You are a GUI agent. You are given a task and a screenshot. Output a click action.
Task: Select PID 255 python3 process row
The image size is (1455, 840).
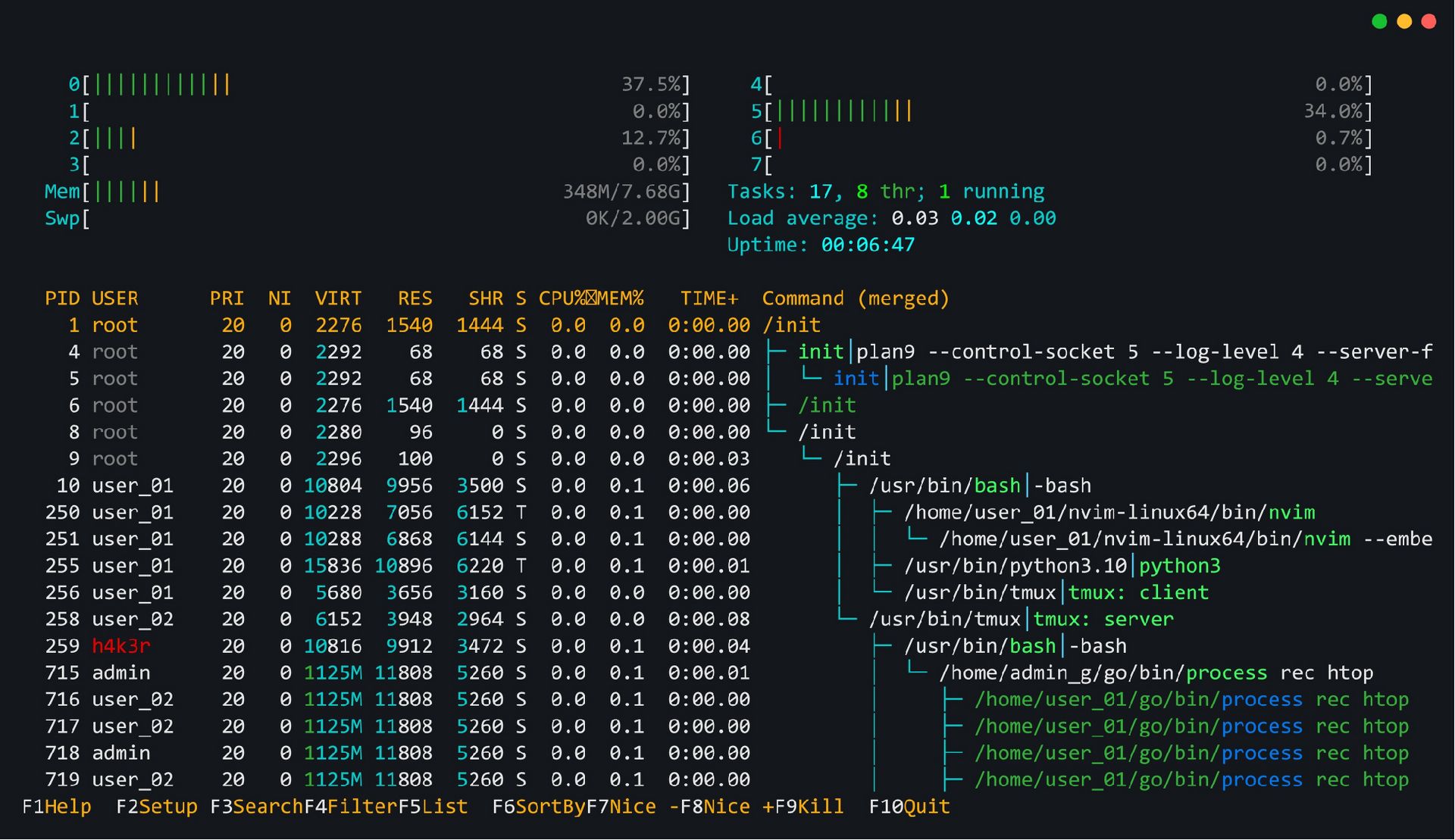pyautogui.click(x=727, y=566)
